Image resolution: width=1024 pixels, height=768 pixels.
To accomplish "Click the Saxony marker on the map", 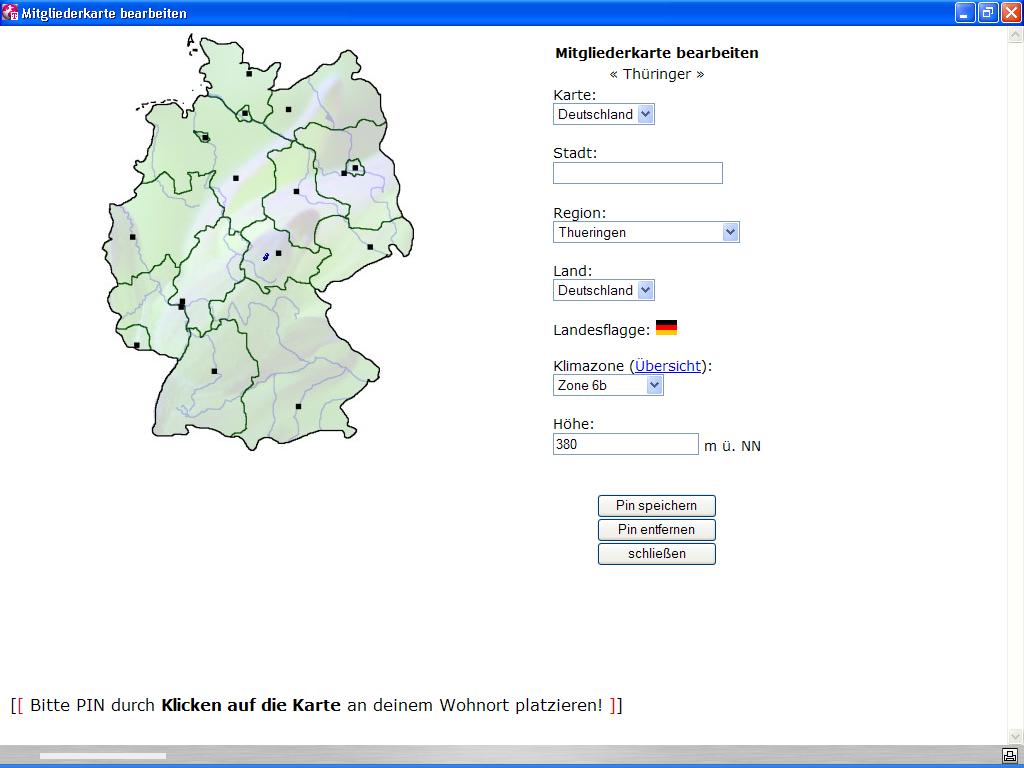I will click(x=370, y=246).
